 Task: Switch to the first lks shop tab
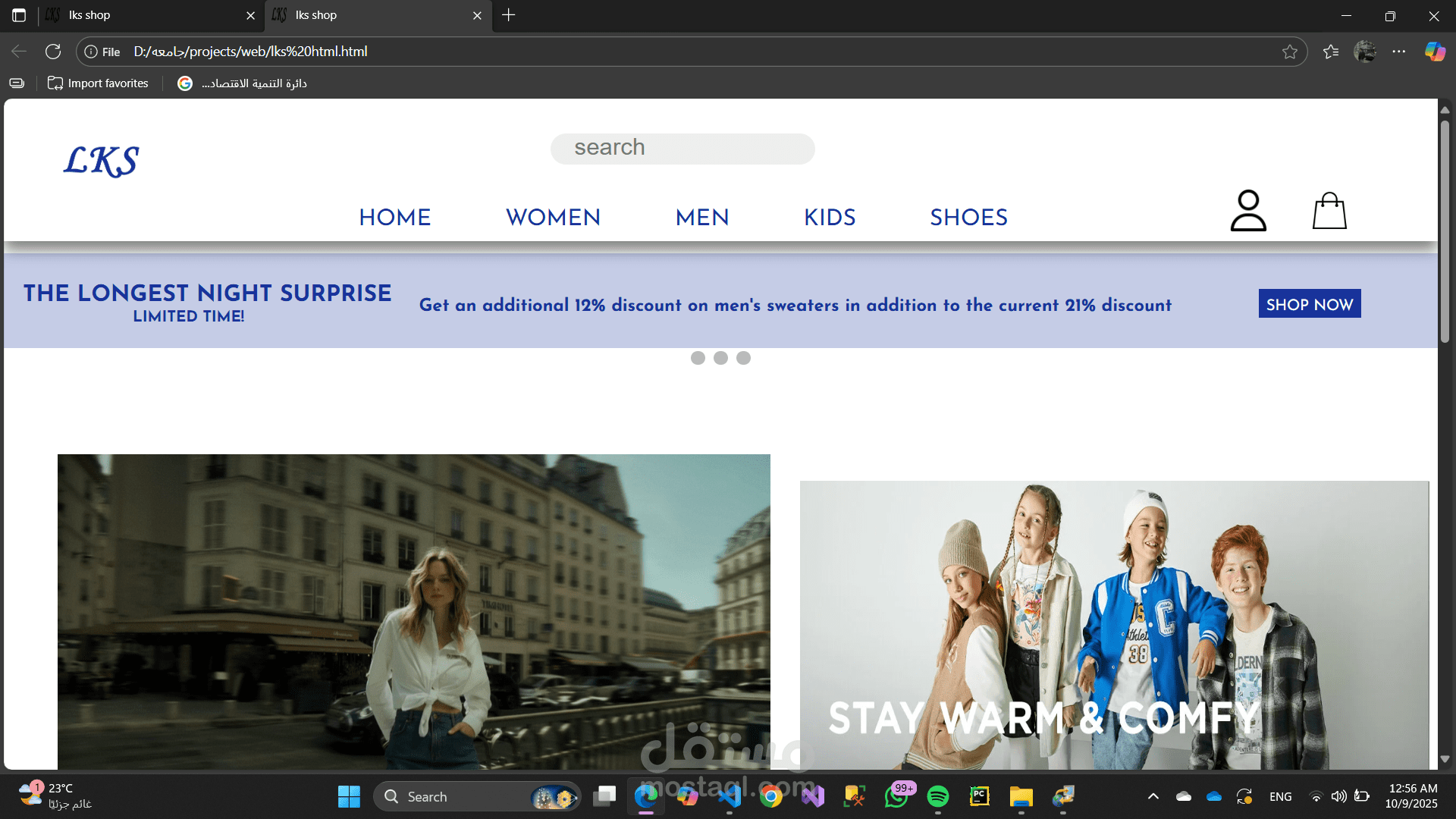(144, 15)
